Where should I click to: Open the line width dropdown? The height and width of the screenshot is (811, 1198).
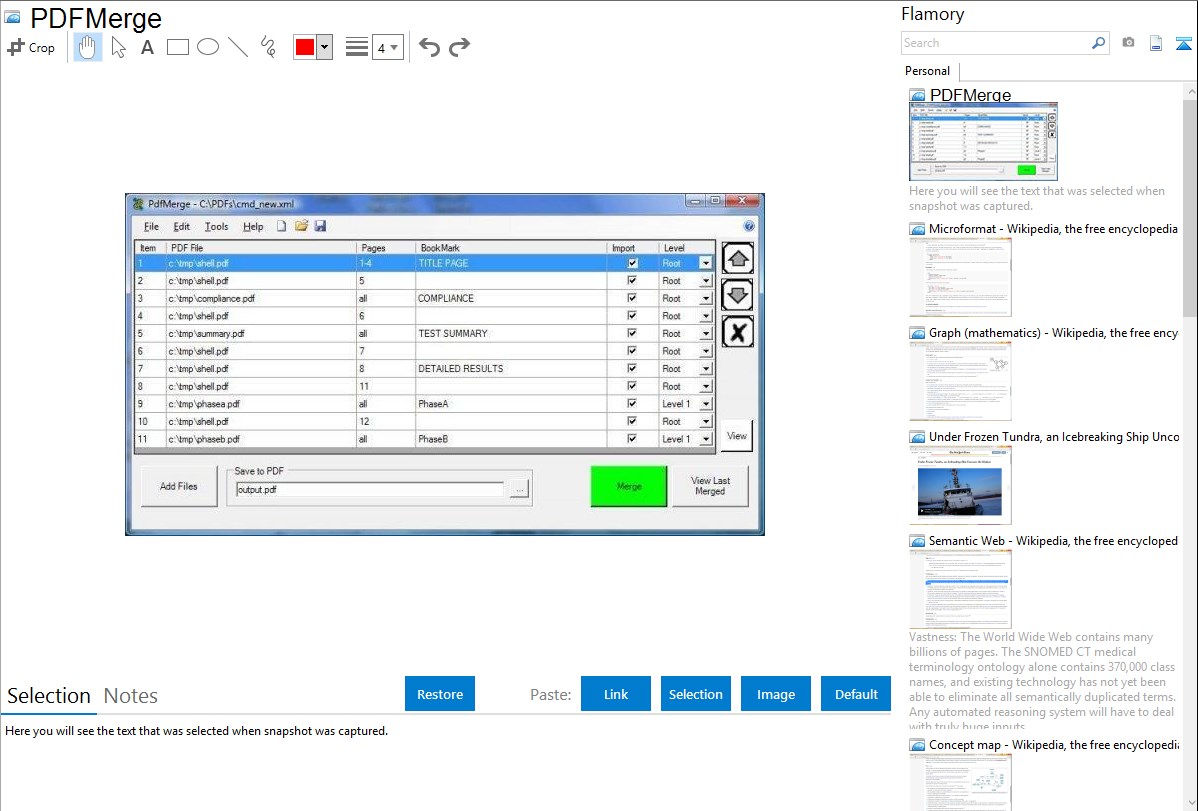pos(387,47)
